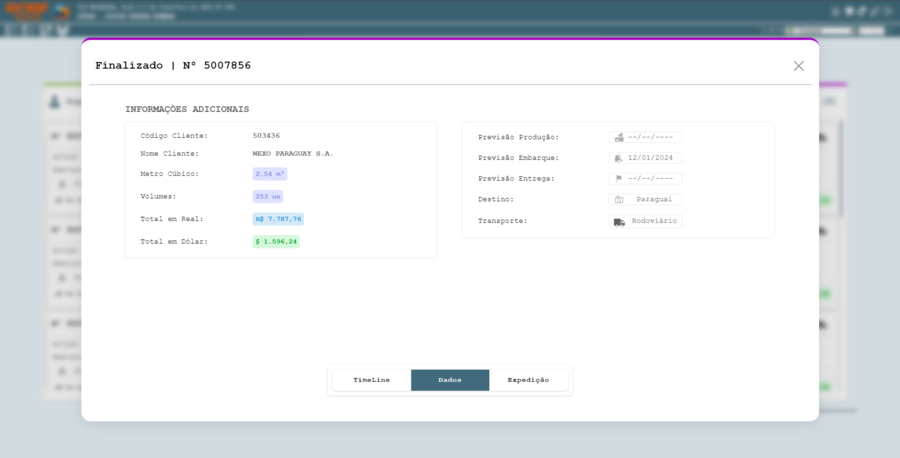Click the empty Previsão Produção date field
Image resolution: width=900 pixels, height=458 pixels.
(x=651, y=137)
